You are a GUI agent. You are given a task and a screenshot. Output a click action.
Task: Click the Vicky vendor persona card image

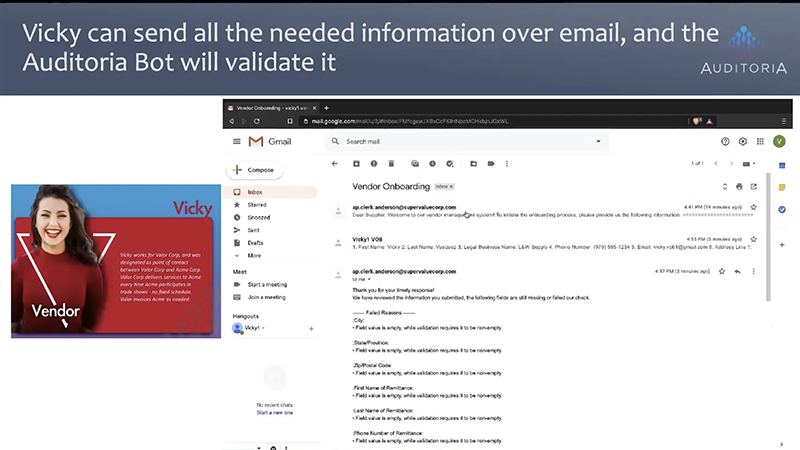point(116,261)
